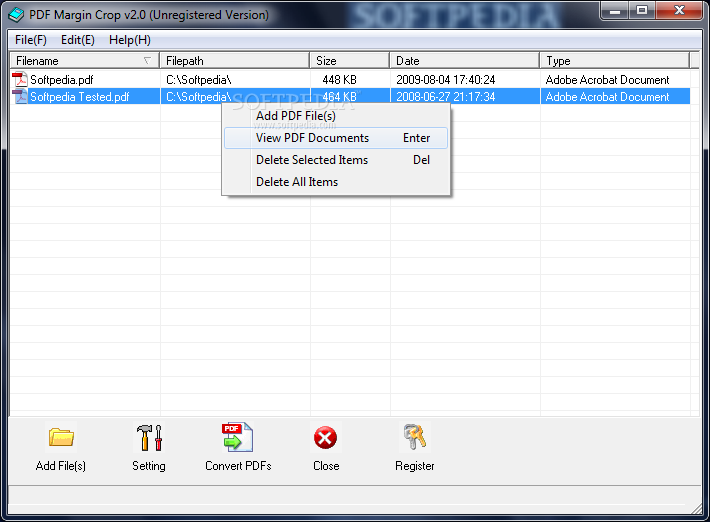The width and height of the screenshot is (710, 522).
Task: Click the PDF icon beside Softpedia Tested.pdf
Action: pyautogui.click(x=19, y=96)
